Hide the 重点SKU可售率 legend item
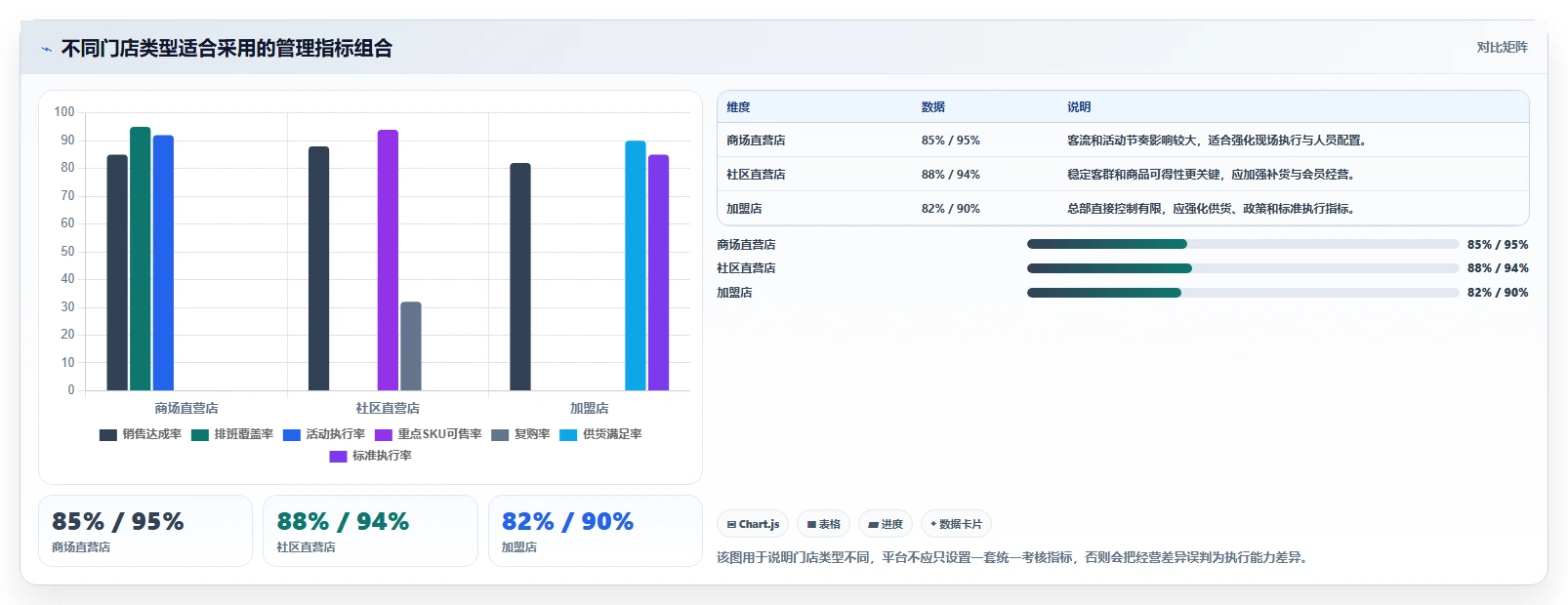This screenshot has width=1568, height=605. 429,434
